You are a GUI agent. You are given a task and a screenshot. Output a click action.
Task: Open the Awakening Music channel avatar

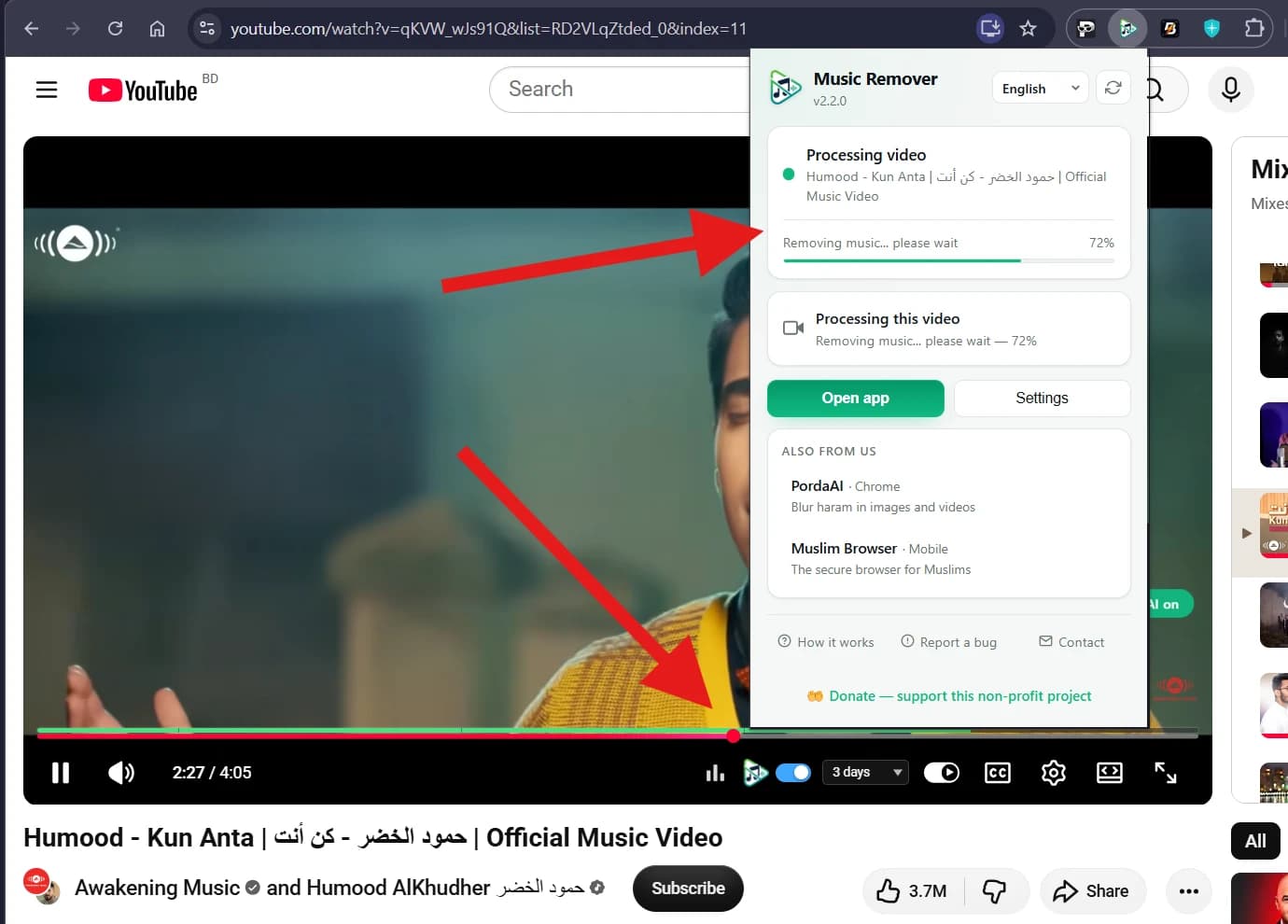(41, 887)
